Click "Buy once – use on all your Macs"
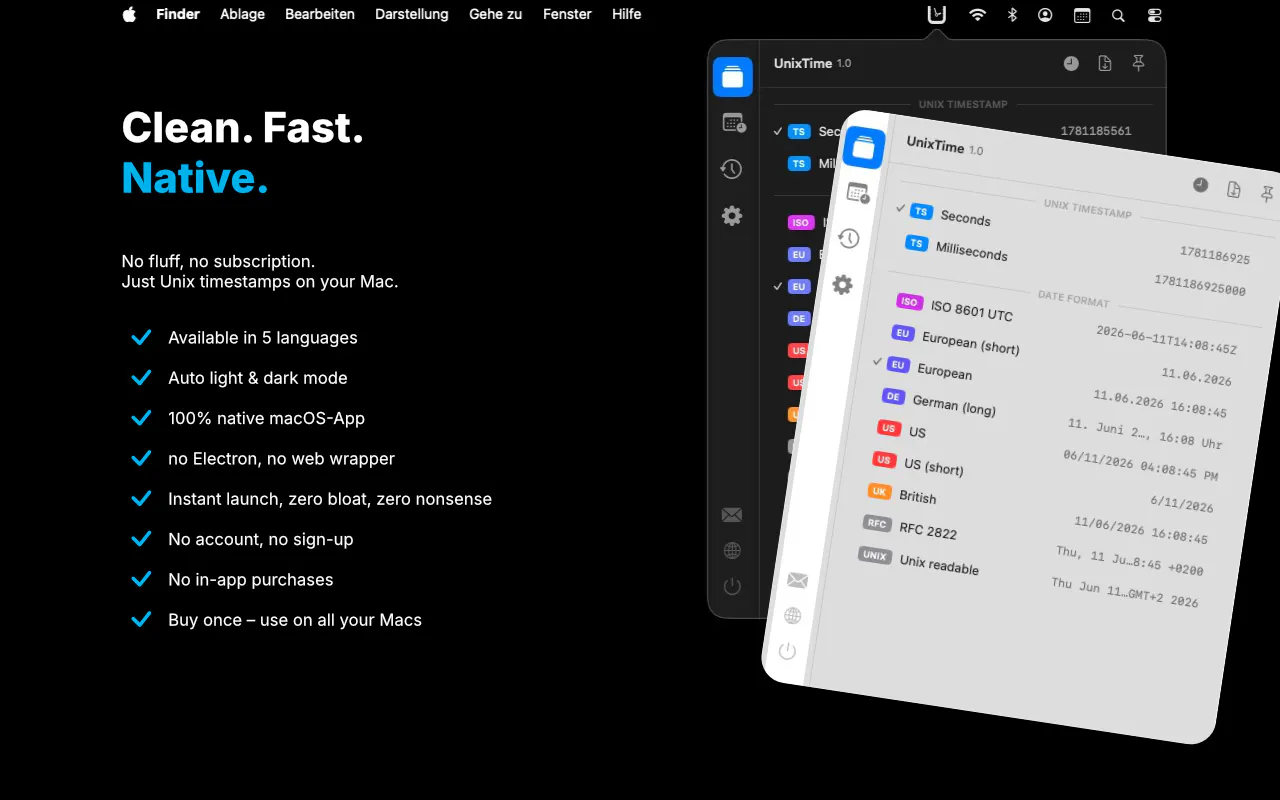1280x800 pixels. [295, 620]
